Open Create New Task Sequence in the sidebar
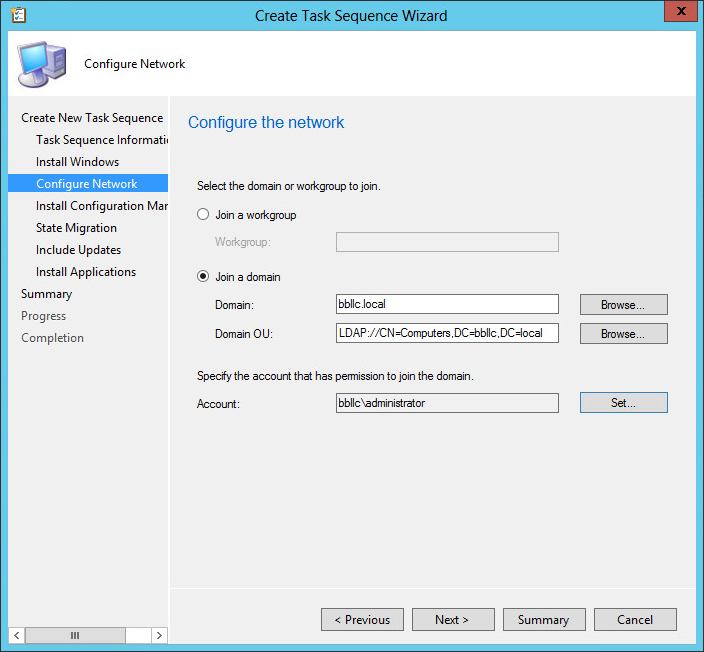The image size is (704, 652). click(92, 118)
